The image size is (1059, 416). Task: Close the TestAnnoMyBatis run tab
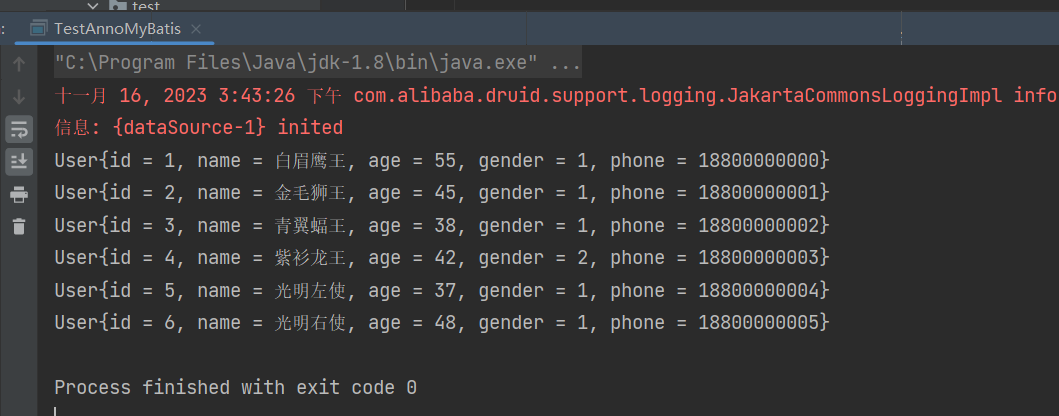(x=195, y=29)
